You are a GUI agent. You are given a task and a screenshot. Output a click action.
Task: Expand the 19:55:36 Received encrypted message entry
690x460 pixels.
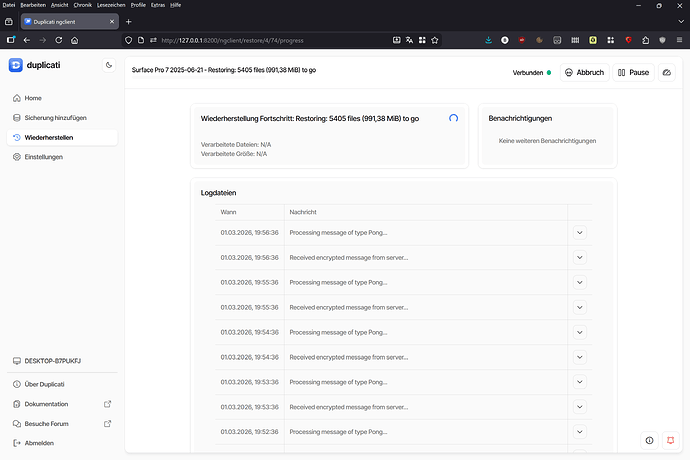579,307
